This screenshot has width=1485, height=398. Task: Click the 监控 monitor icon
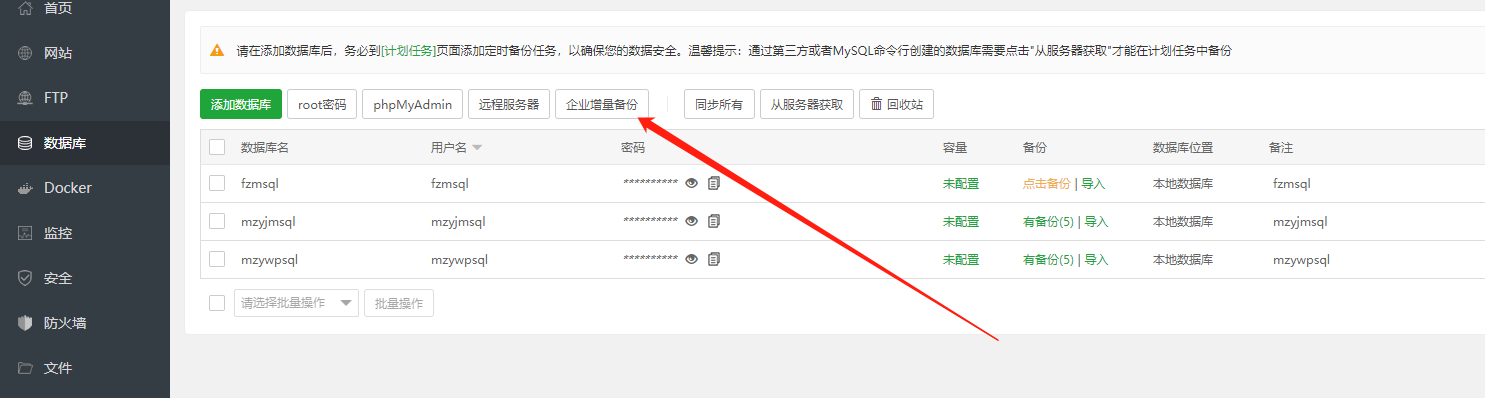click(25, 233)
